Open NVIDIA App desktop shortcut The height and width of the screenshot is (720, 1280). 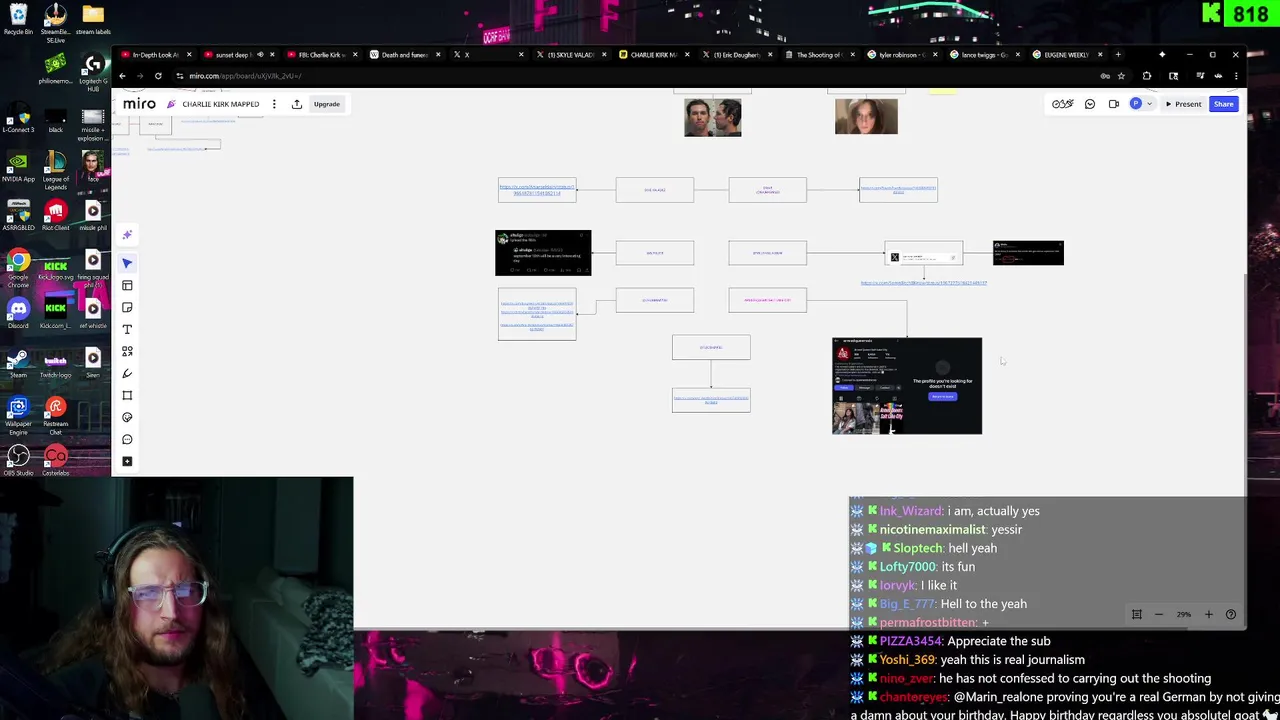click(x=18, y=167)
